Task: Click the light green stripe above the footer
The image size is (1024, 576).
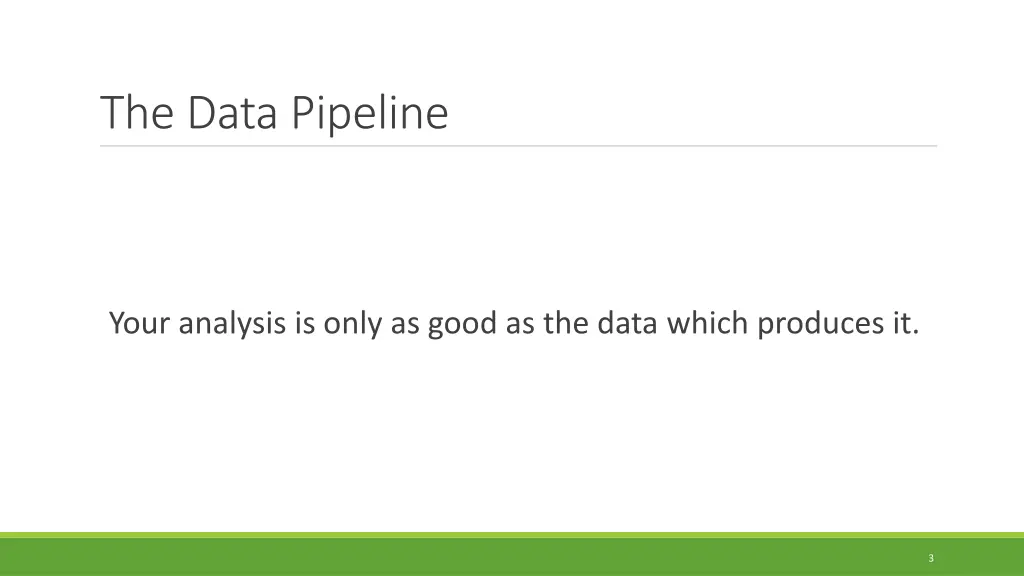Action: (500, 535)
